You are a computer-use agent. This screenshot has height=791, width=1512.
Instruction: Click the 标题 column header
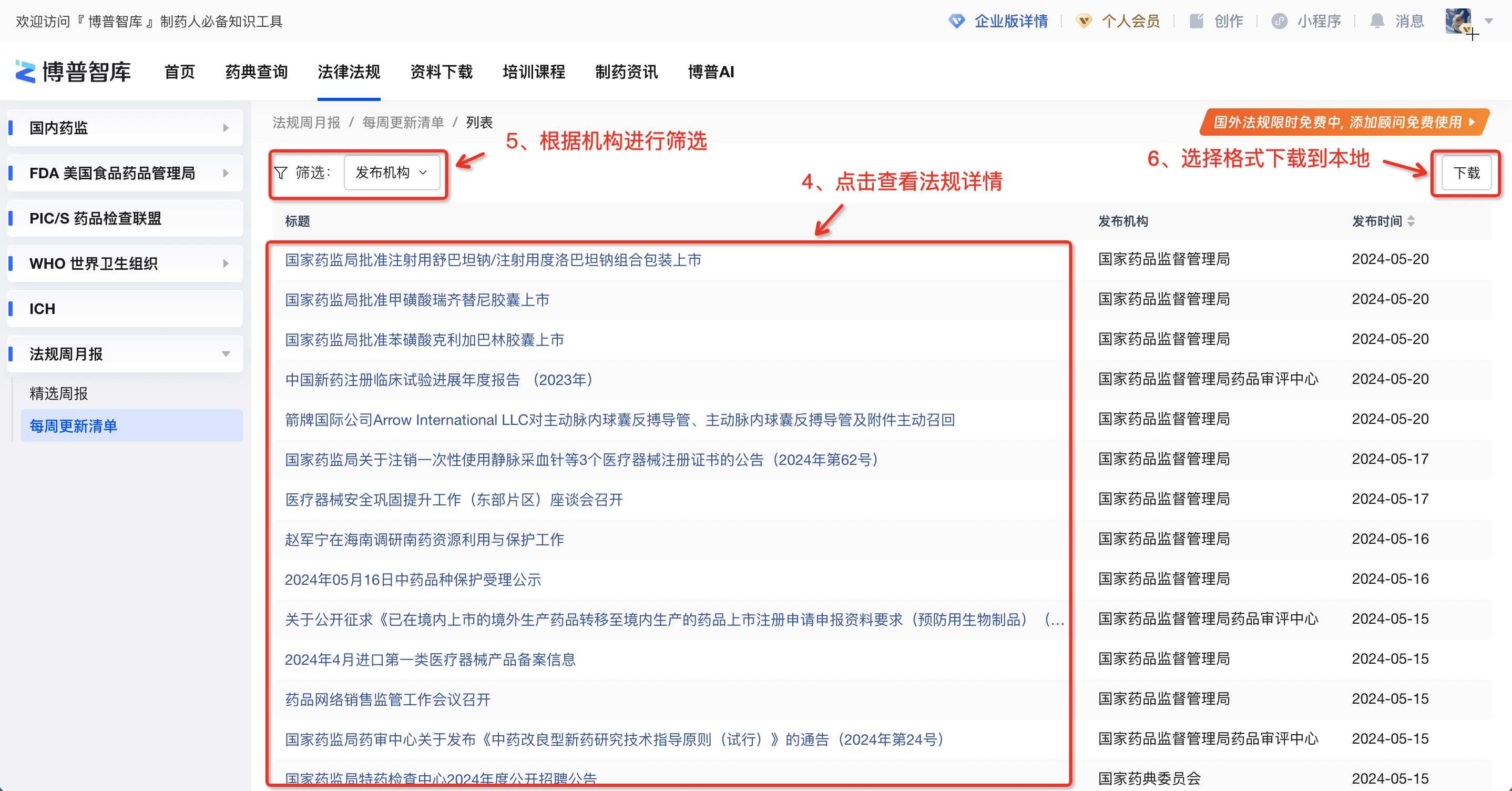point(298,221)
